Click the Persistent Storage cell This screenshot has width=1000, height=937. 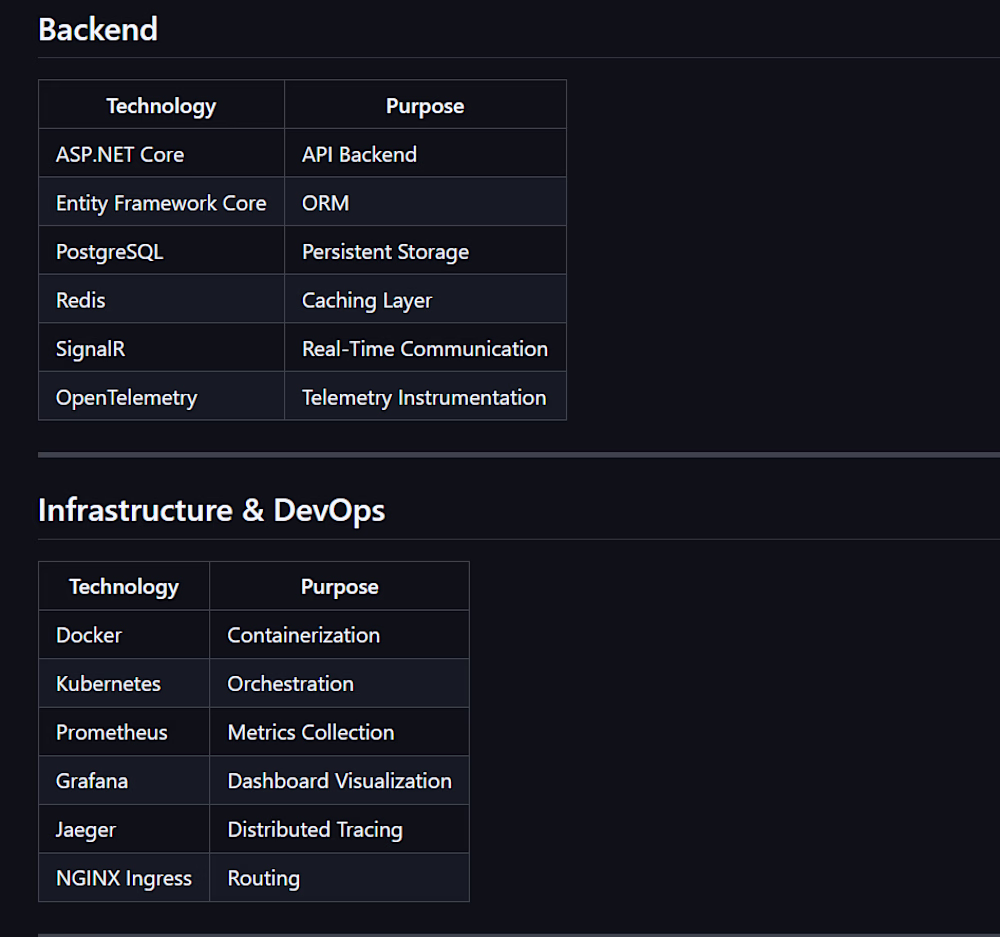click(425, 250)
